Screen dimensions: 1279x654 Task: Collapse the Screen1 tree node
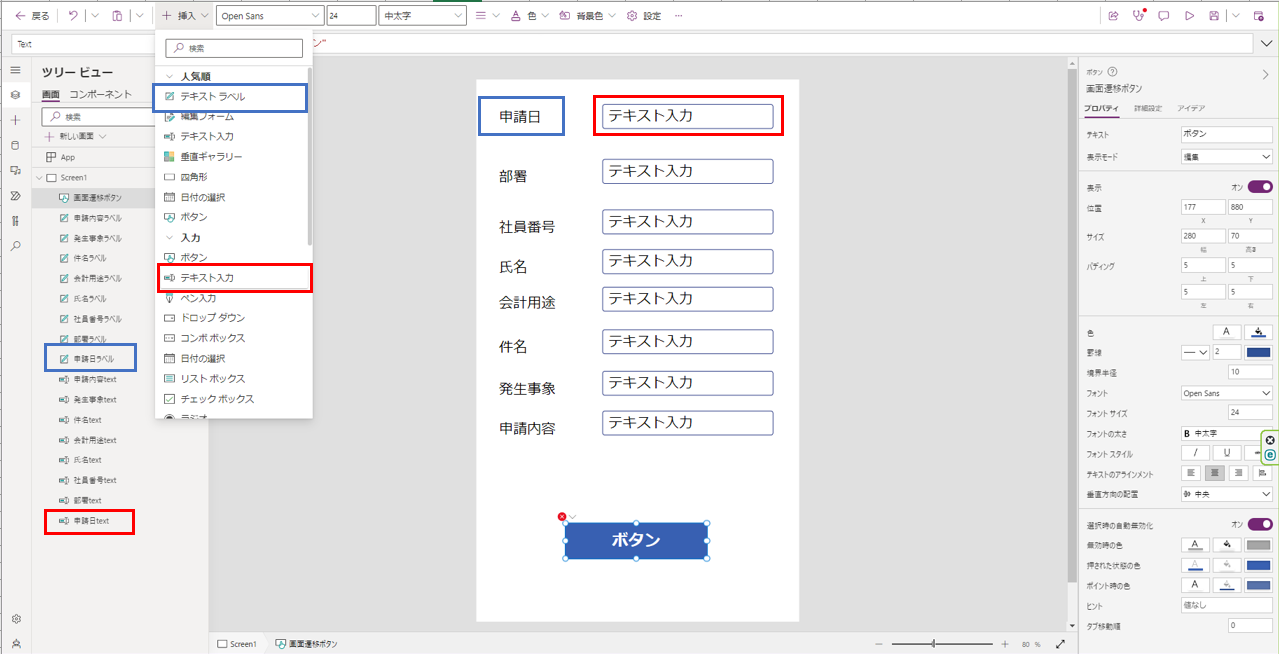tap(39, 177)
